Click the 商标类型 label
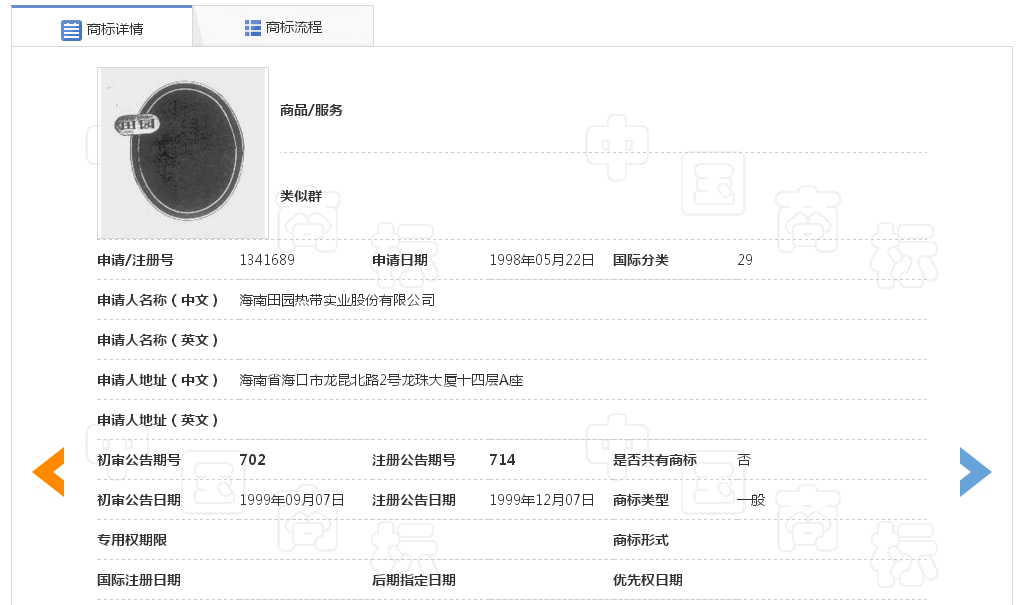The height and width of the screenshot is (605, 1017). (x=641, y=500)
